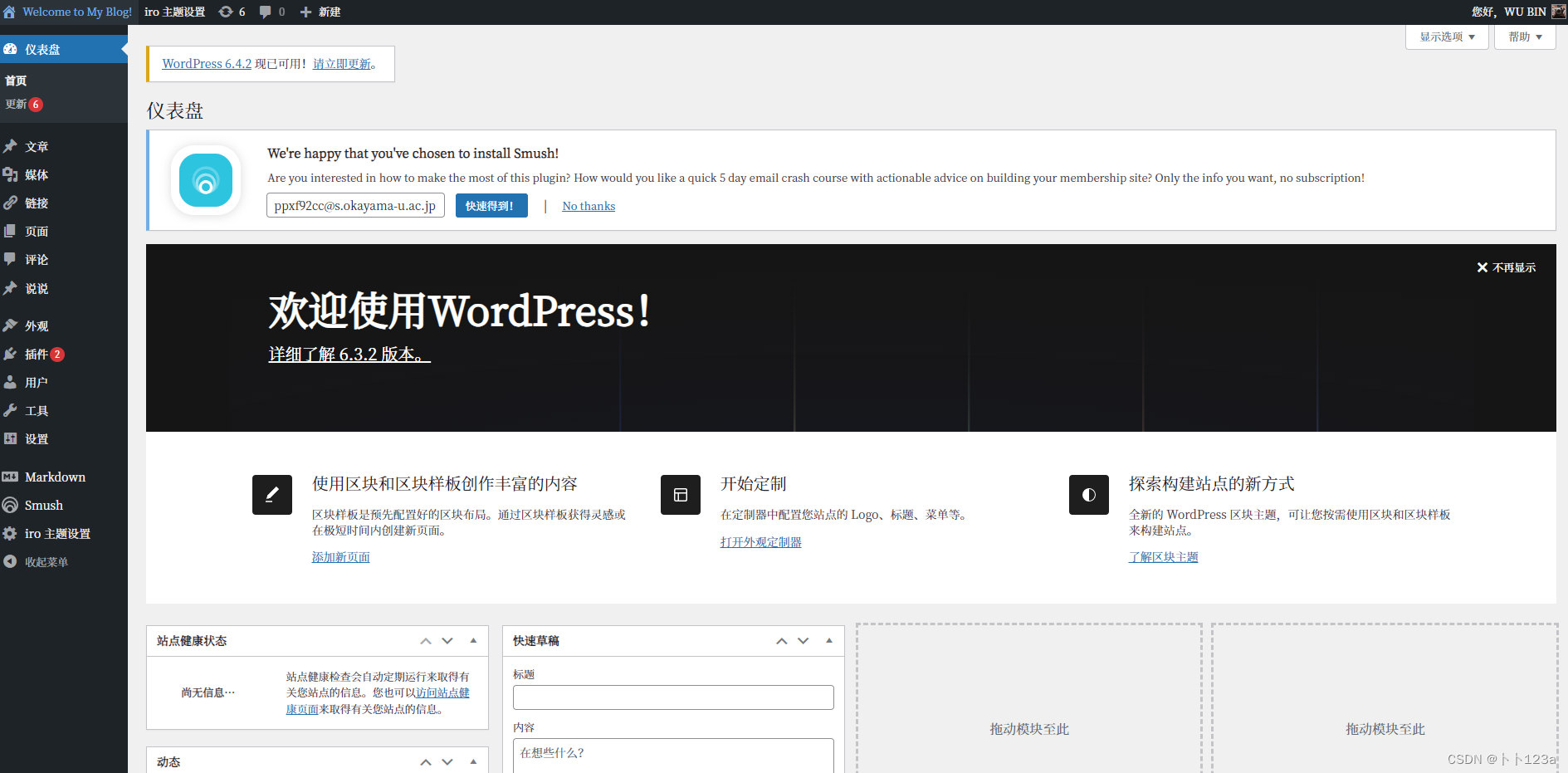
Task: Click the 用户 person icon in sidebar
Action: 10,382
